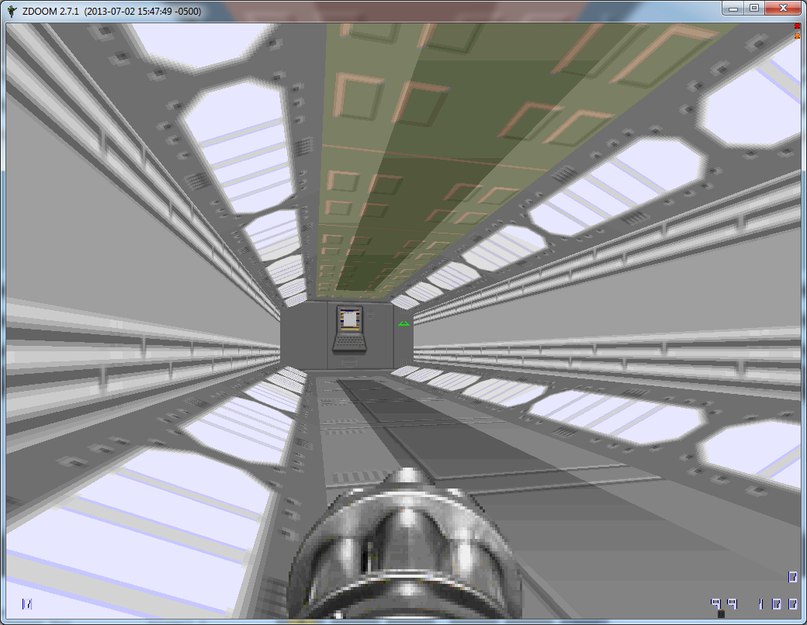Viewport: 807px width, 625px height.
Task: Click the "99" ammo counter in HUD
Action: coord(724,603)
